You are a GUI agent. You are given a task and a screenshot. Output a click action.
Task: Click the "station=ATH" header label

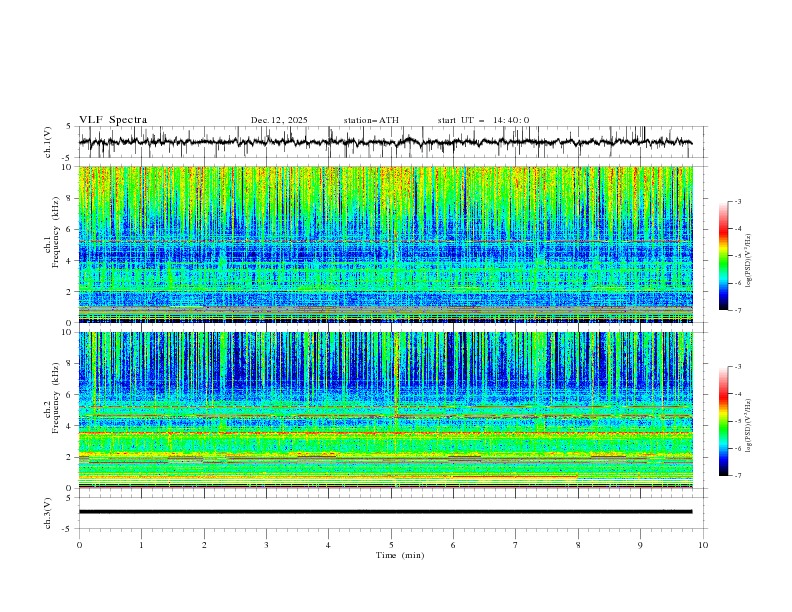pyautogui.click(x=371, y=120)
